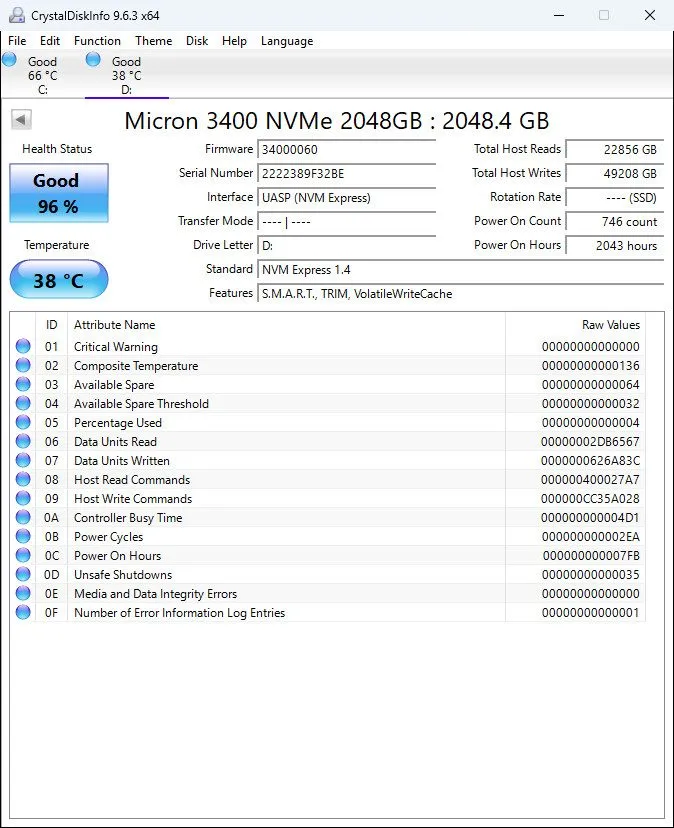Image resolution: width=674 pixels, height=828 pixels.
Task: Click the Attribute Name column header
Action: coord(286,325)
